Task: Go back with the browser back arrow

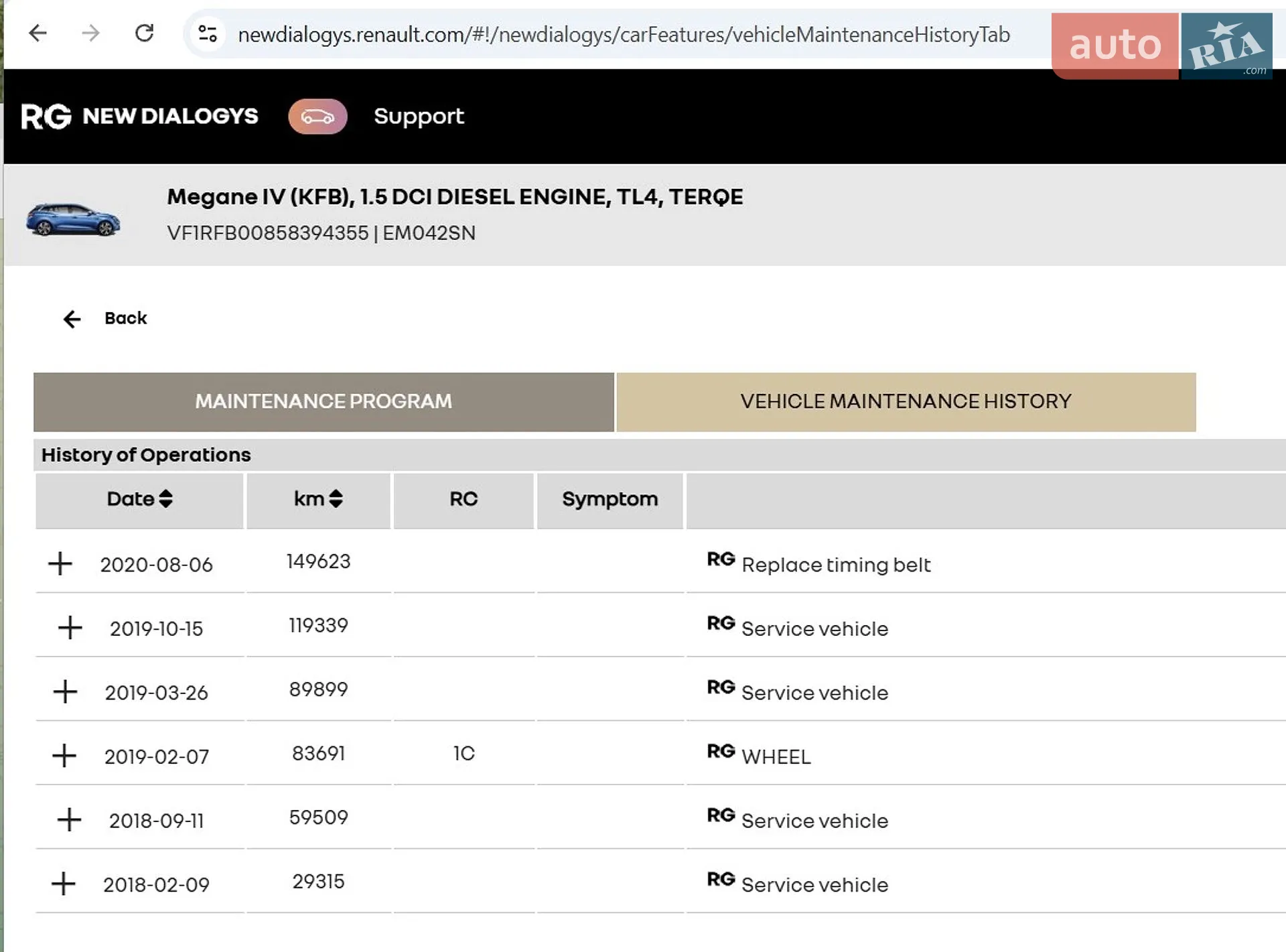Action: click(38, 33)
